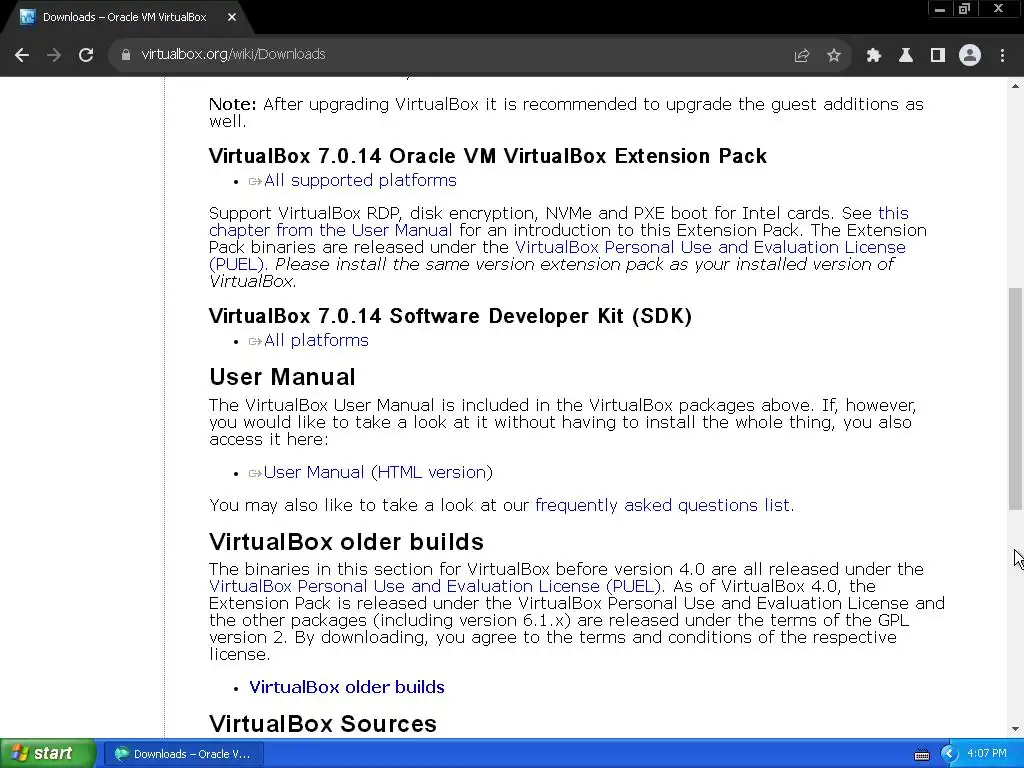Reload the VirtualBox Downloads page
1024x768 pixels.
pyautogui.click(x=86, y=55)
